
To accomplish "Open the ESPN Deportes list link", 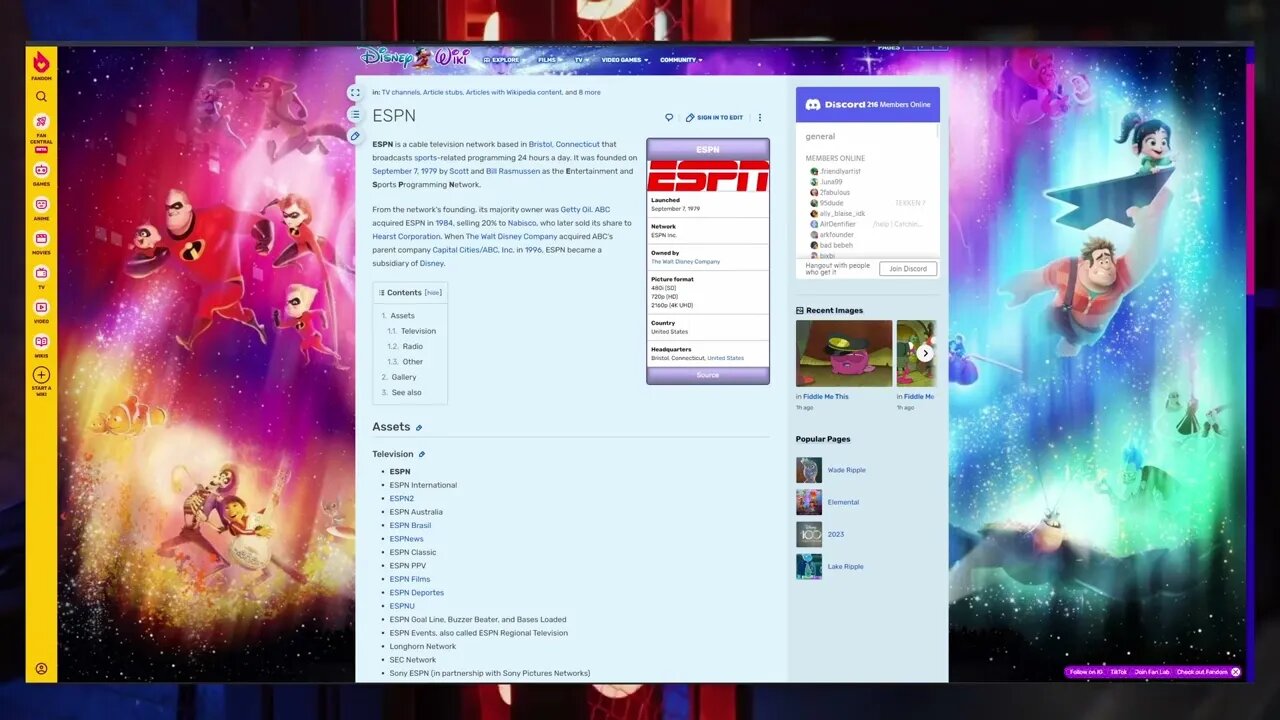I will tap(417, 593).
